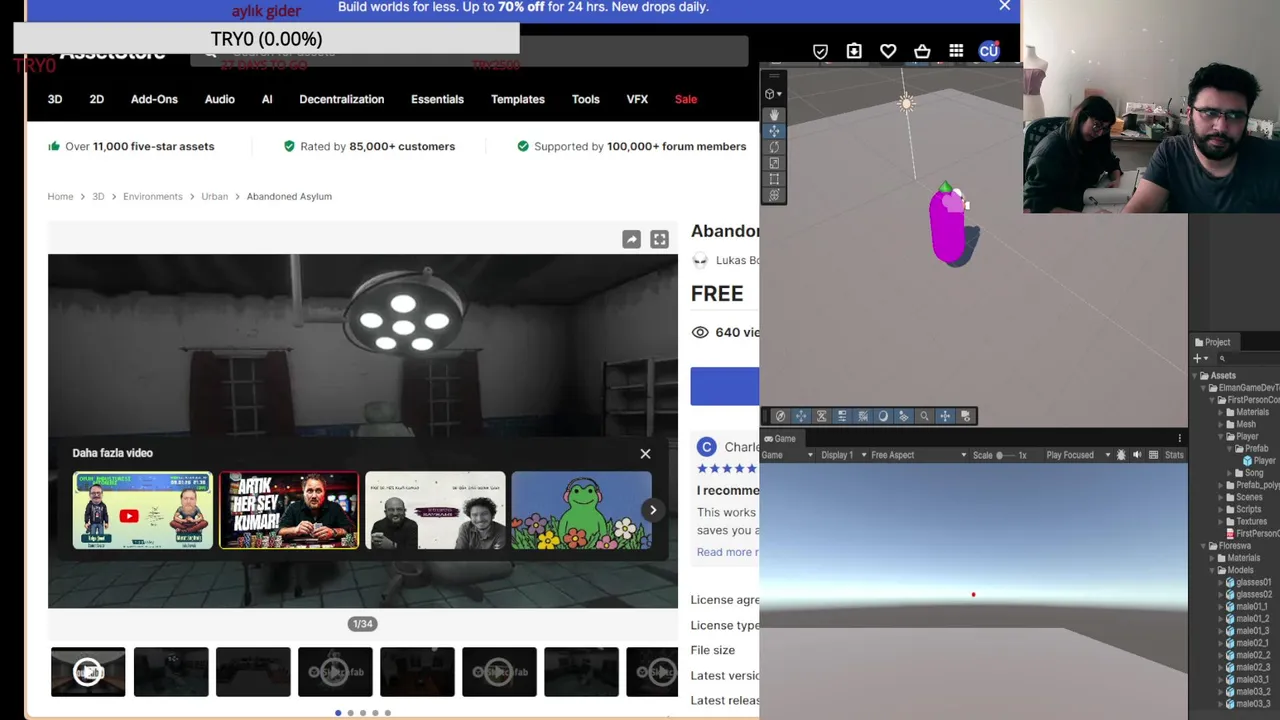Select the Scale tool in Scene toolbar

774,163
